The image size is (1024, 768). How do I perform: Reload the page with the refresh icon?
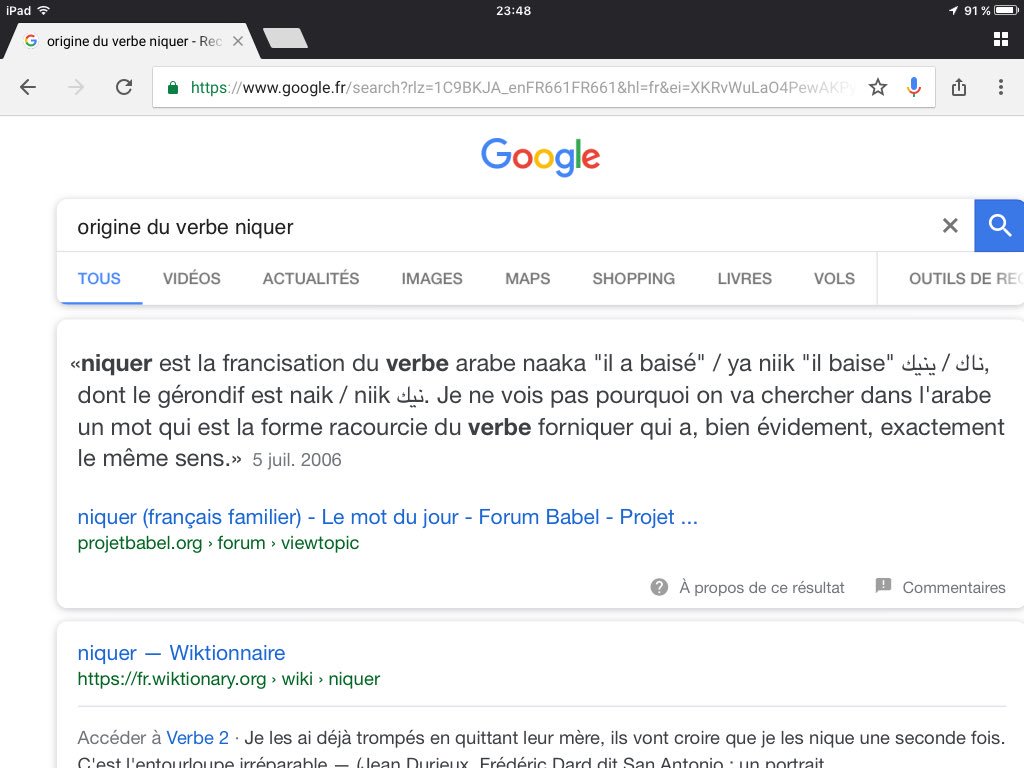tap(124, 87)
